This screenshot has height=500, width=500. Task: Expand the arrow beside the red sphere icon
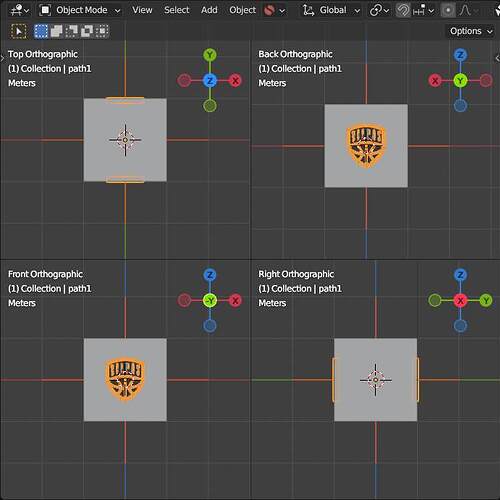pyautogui.click(x=282, y=11)
